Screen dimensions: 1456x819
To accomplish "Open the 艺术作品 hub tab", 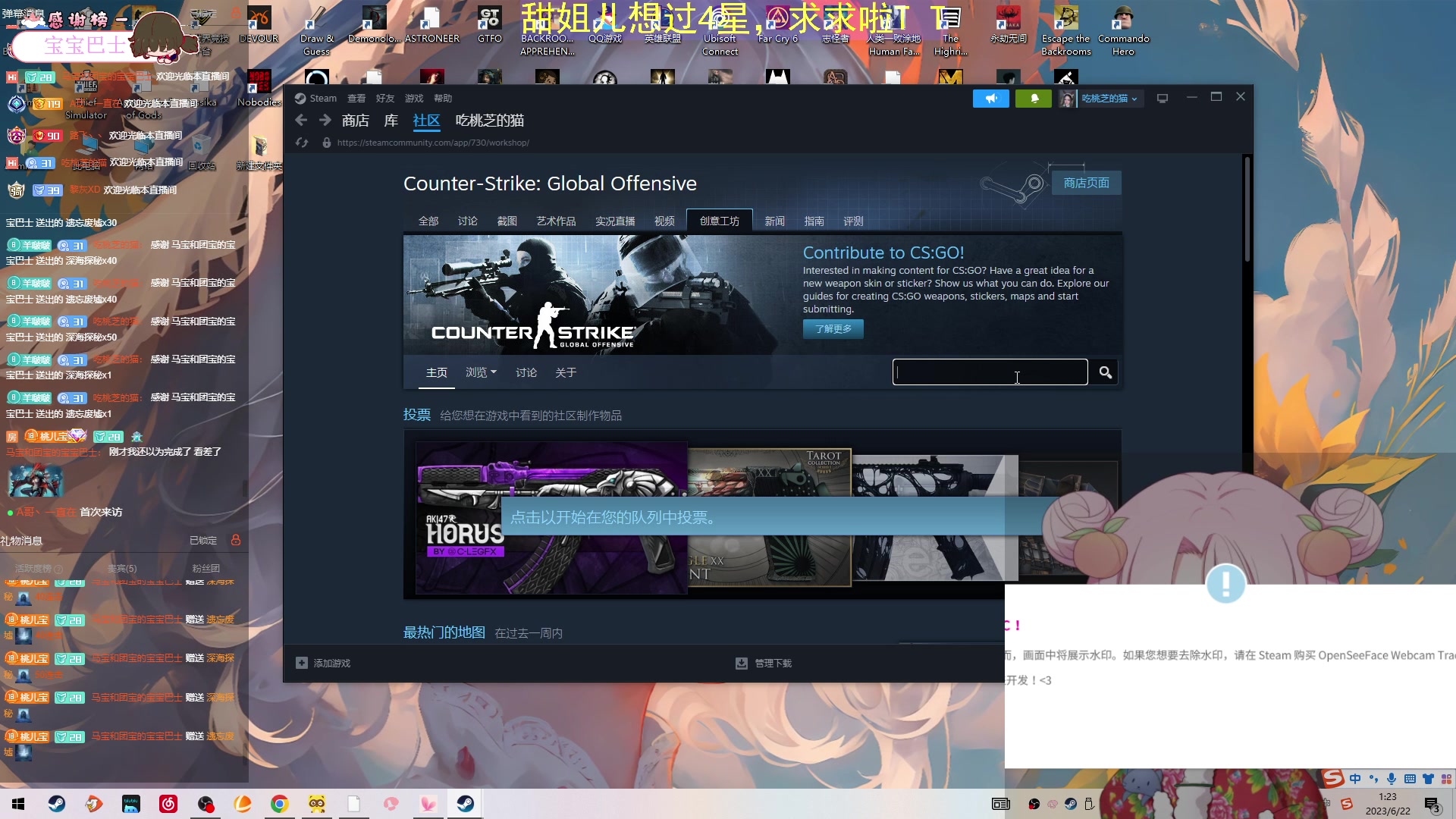I will [x=556, y=221].
